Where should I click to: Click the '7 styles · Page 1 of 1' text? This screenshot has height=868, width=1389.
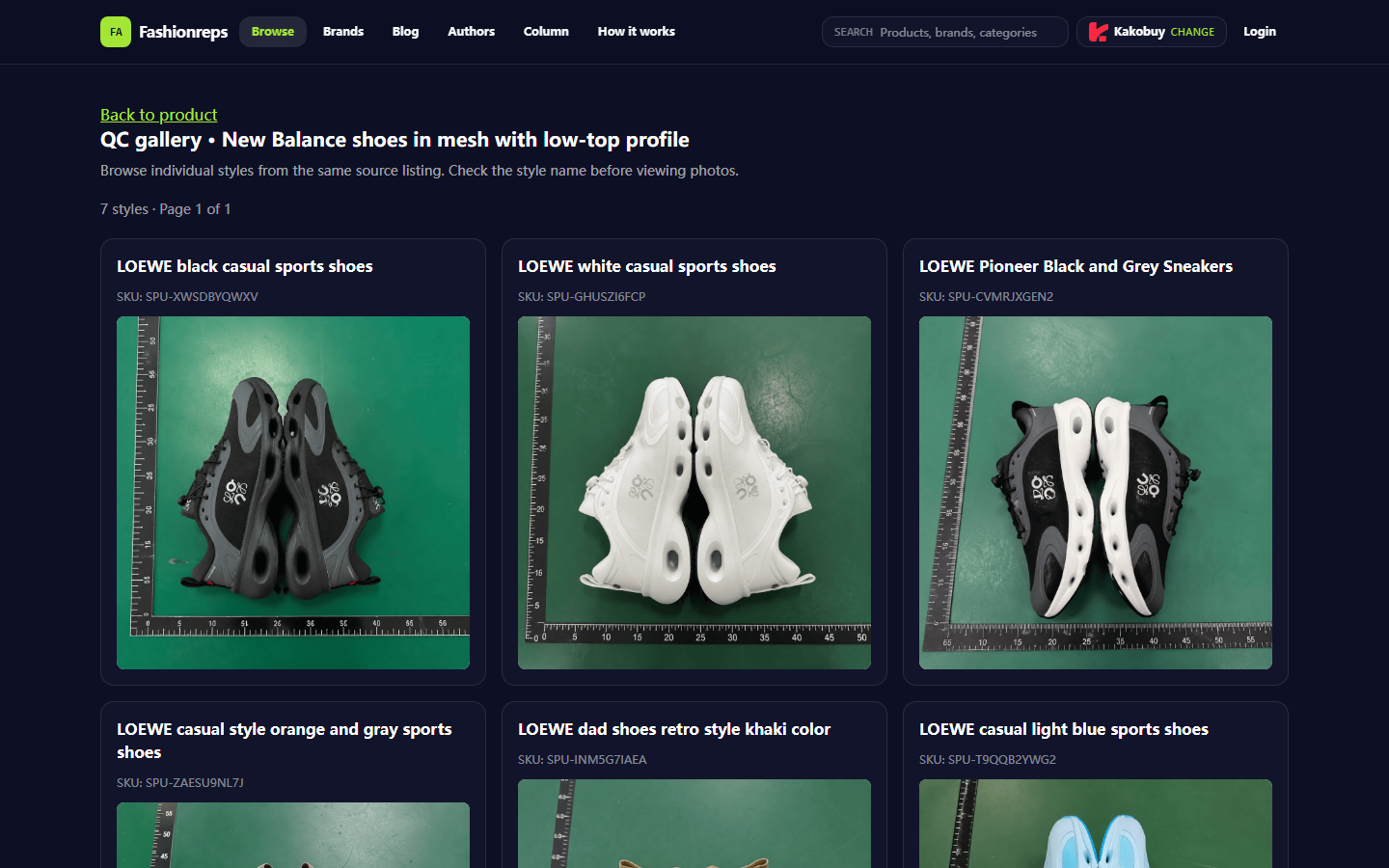point(166,209)
